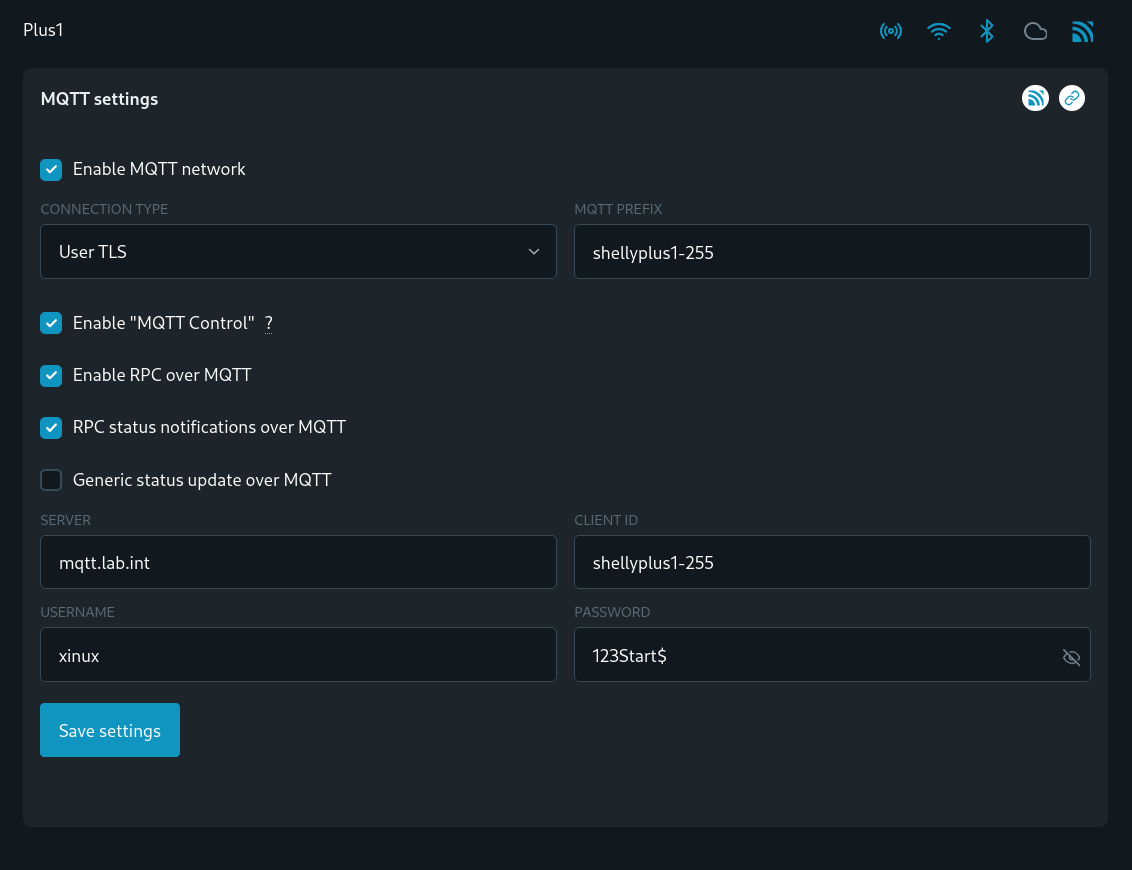The image size is (1132, 870).
Task: Click the Wi-Fi status icon
Action: tap(938, 31)
